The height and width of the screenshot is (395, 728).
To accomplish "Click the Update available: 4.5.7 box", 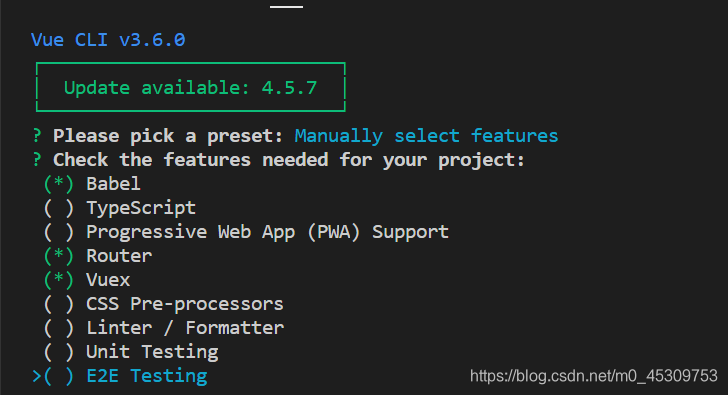I will click(191, 87).
